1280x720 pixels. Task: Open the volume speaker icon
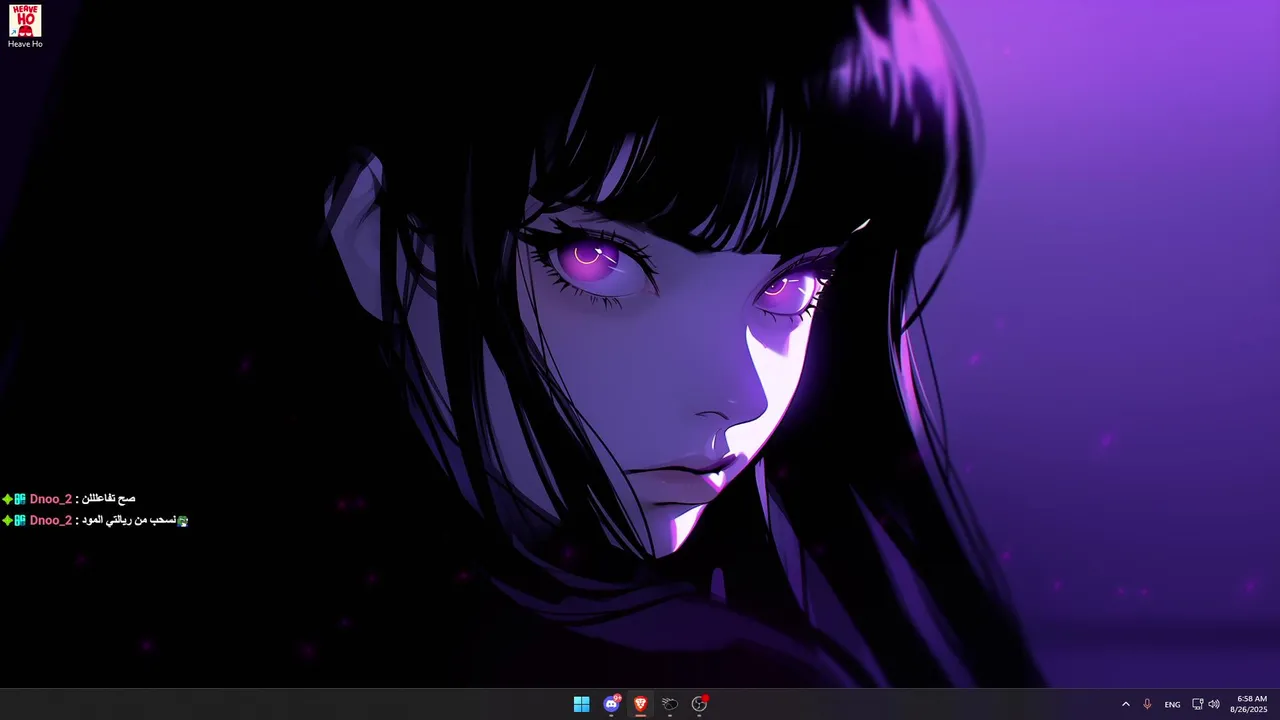1214,704
